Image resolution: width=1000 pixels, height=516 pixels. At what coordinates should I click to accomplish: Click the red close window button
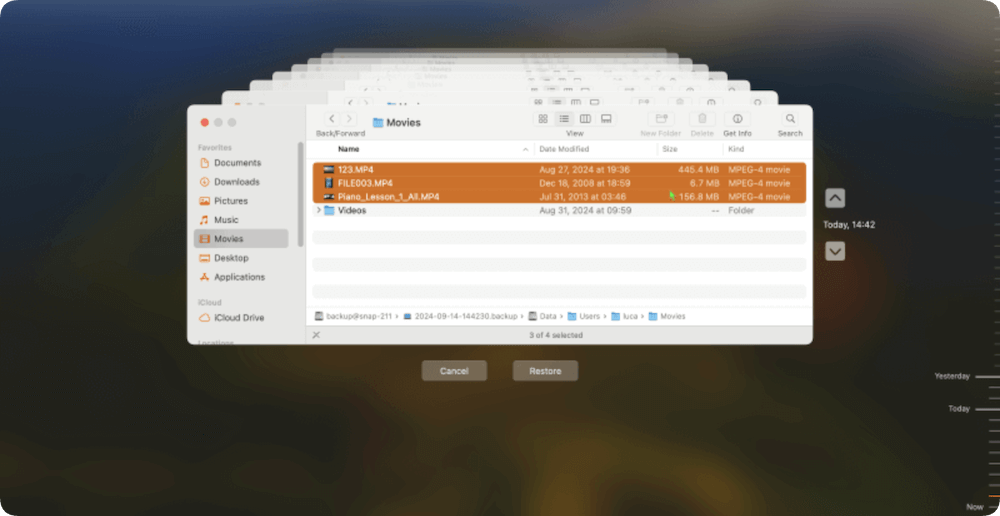204,122
